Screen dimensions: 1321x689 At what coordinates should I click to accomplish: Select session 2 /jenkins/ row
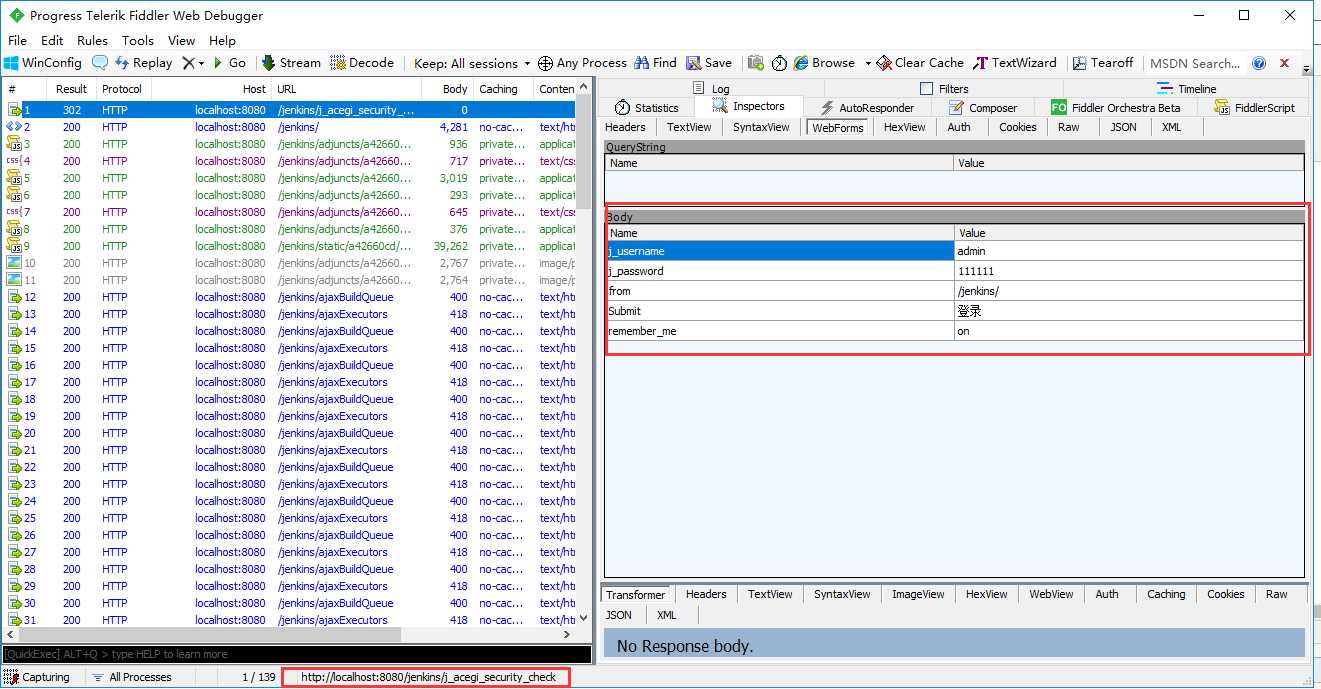290,127
